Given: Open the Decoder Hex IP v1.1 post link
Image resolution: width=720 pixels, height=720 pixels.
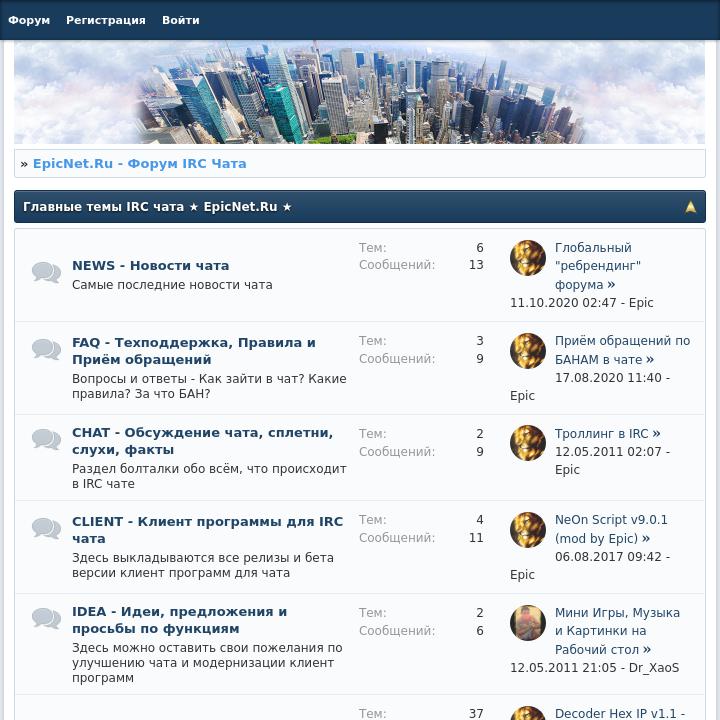Looking at the screenshot, I should point(620,713).
